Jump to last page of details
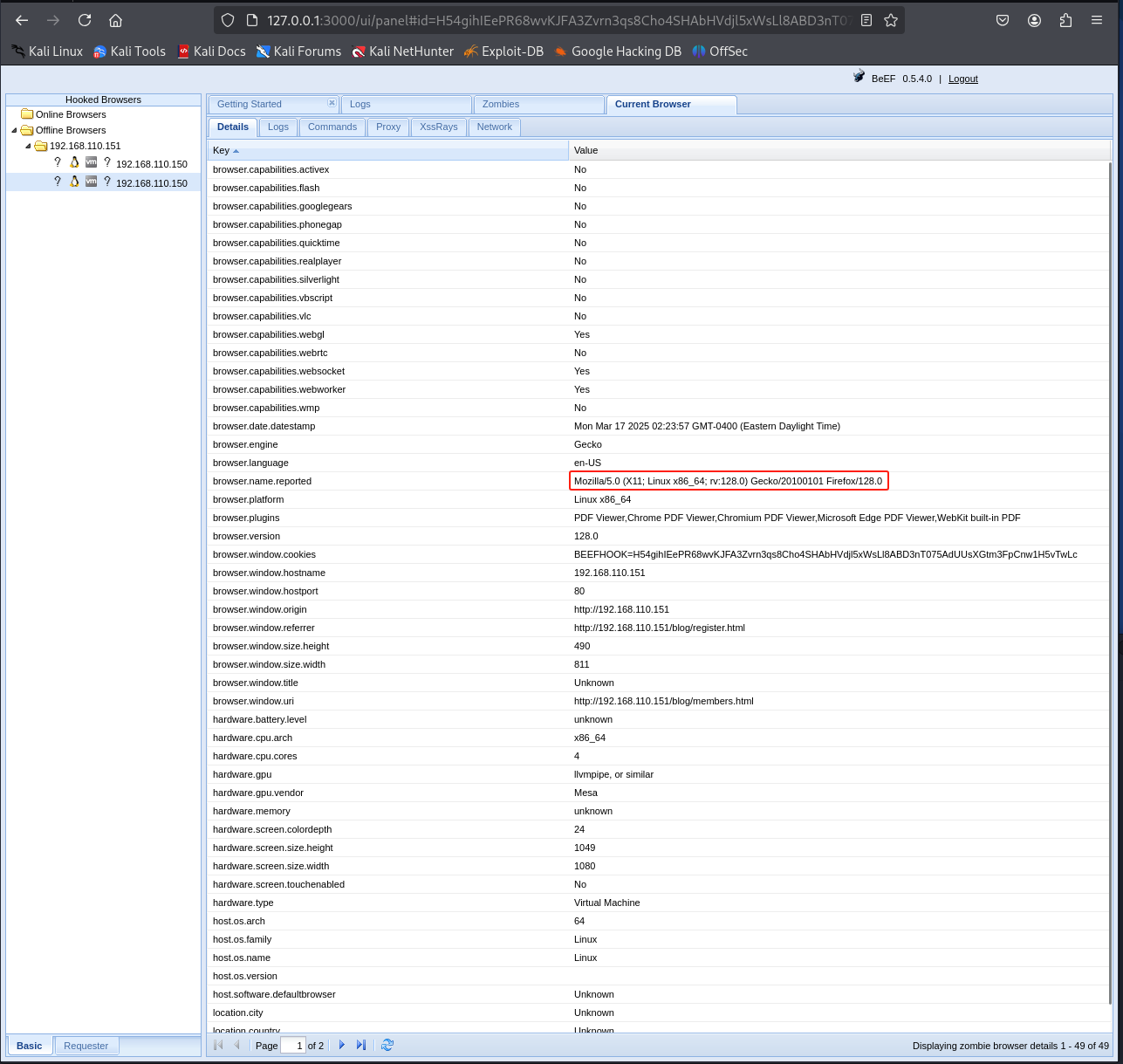 pyautogui.click(x=361, y=1045)
